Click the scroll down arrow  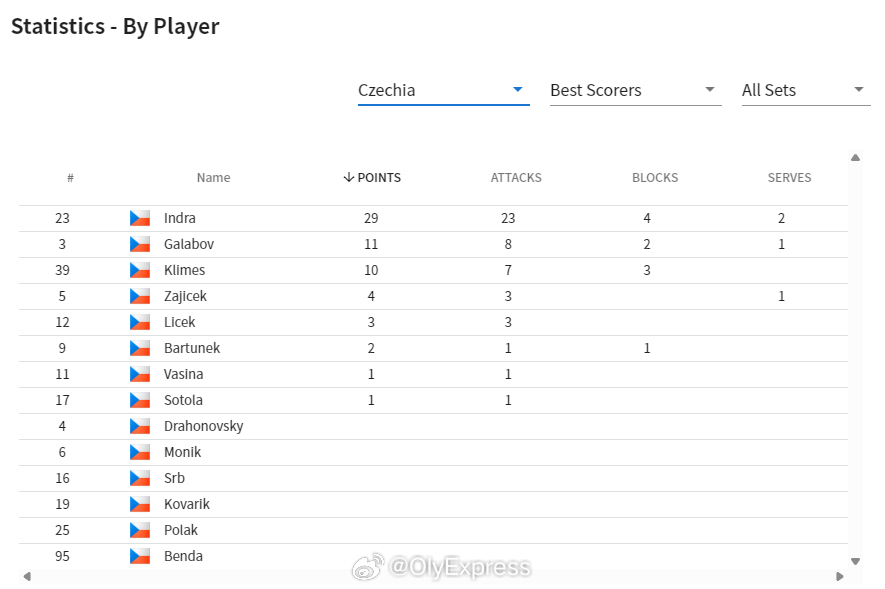(856, 561)
